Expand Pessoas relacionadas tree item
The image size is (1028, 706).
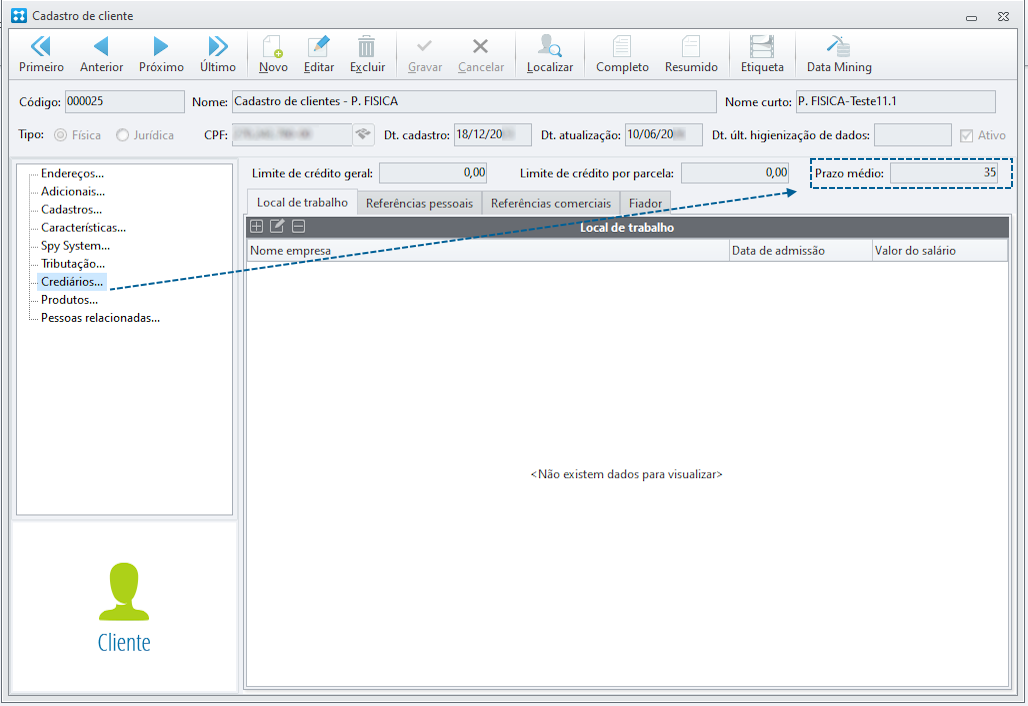point(100,318)
